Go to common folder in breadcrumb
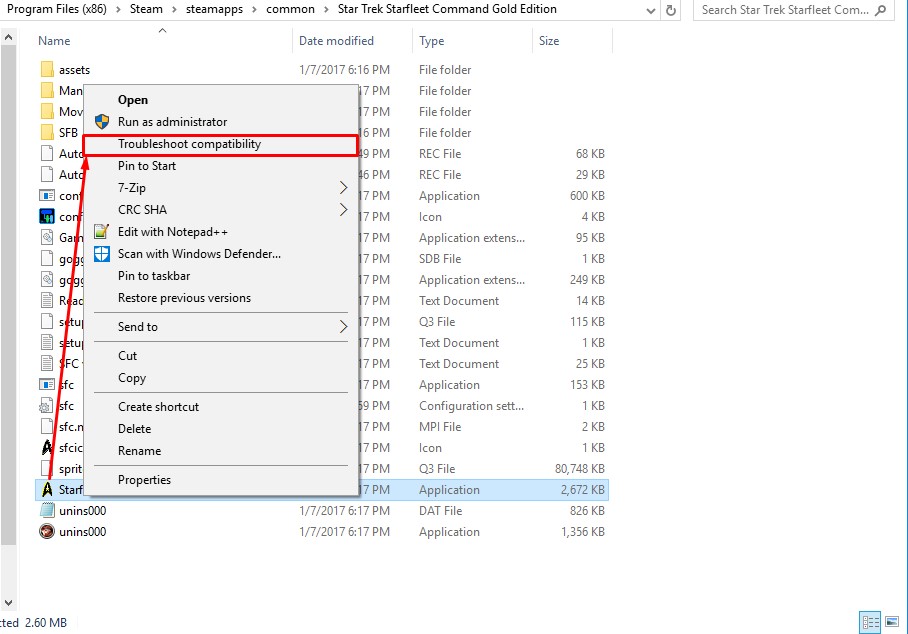 pos(290,9)
